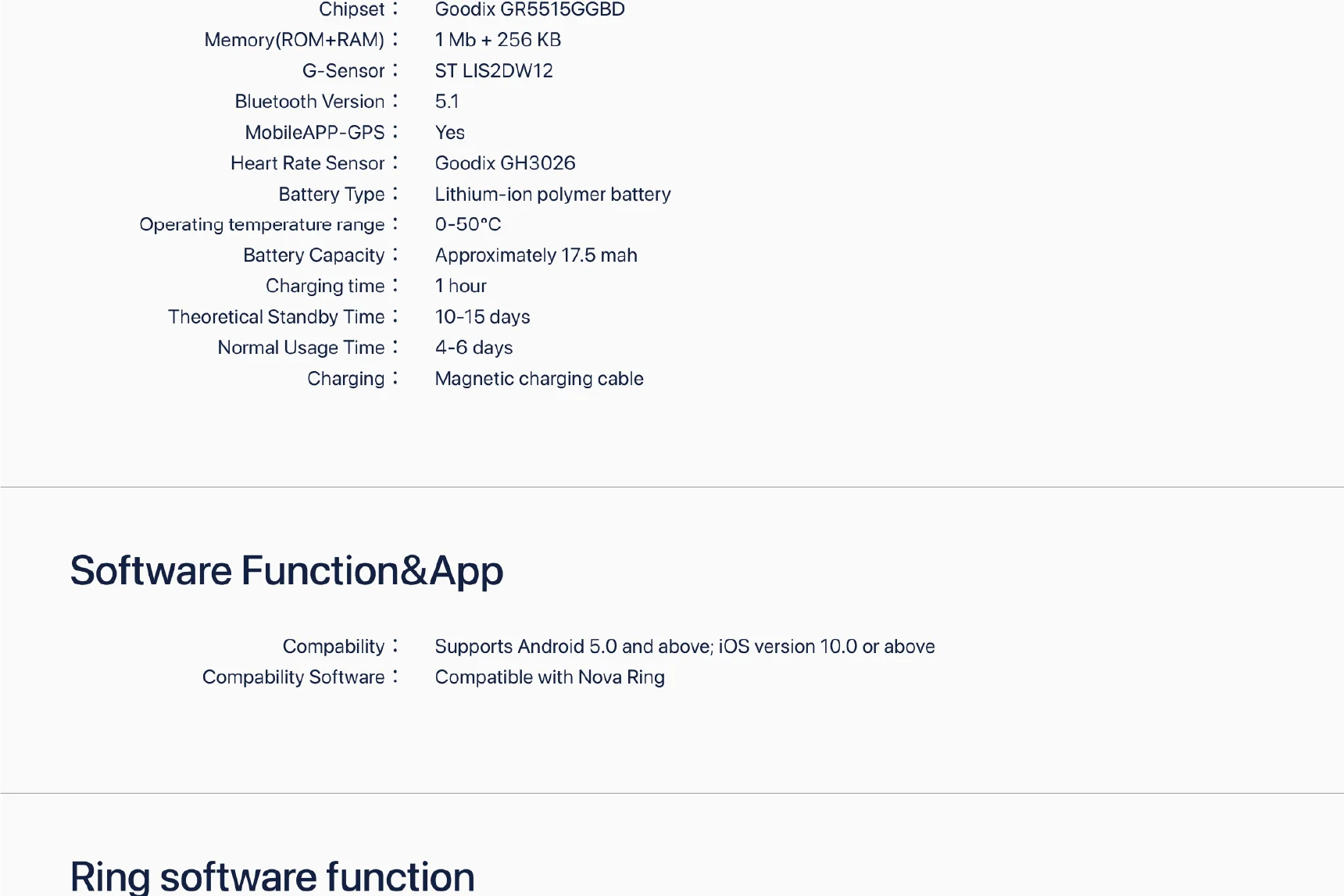Viewport: 1344px width, 896px height.
Task: Click the Goodix GR5515GGBD chipset value
Action: (x=529, y=9)
